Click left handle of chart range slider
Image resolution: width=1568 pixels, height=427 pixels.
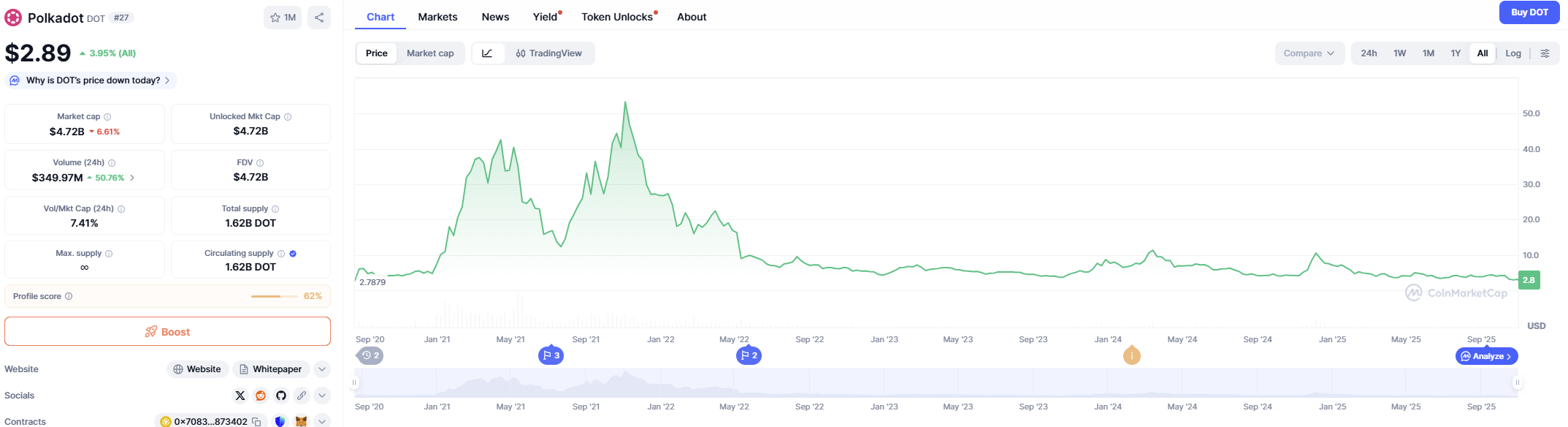click(355, 382)
